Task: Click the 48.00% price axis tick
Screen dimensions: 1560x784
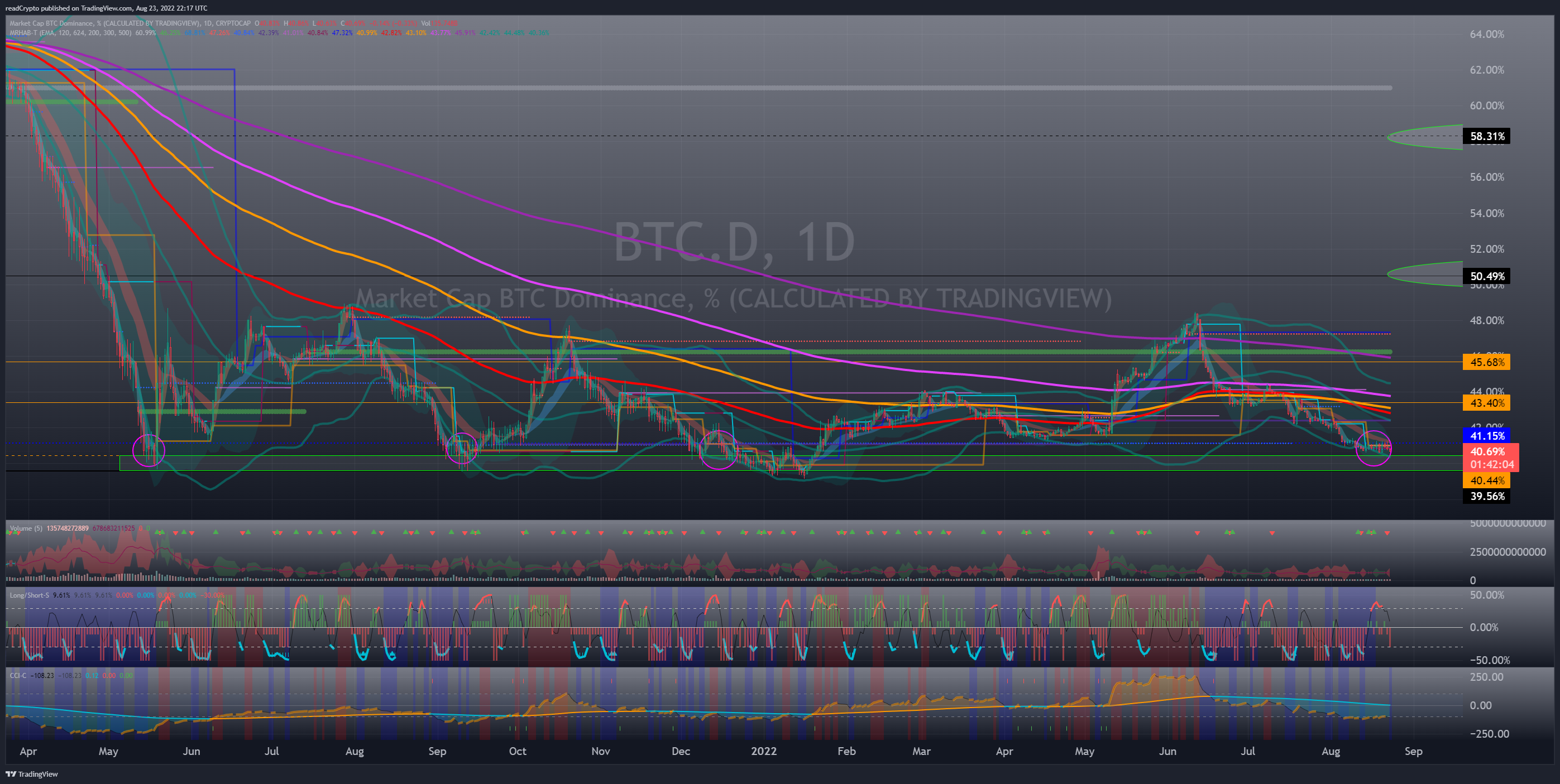Action: pyautogui.click(x=1487, y=320)
